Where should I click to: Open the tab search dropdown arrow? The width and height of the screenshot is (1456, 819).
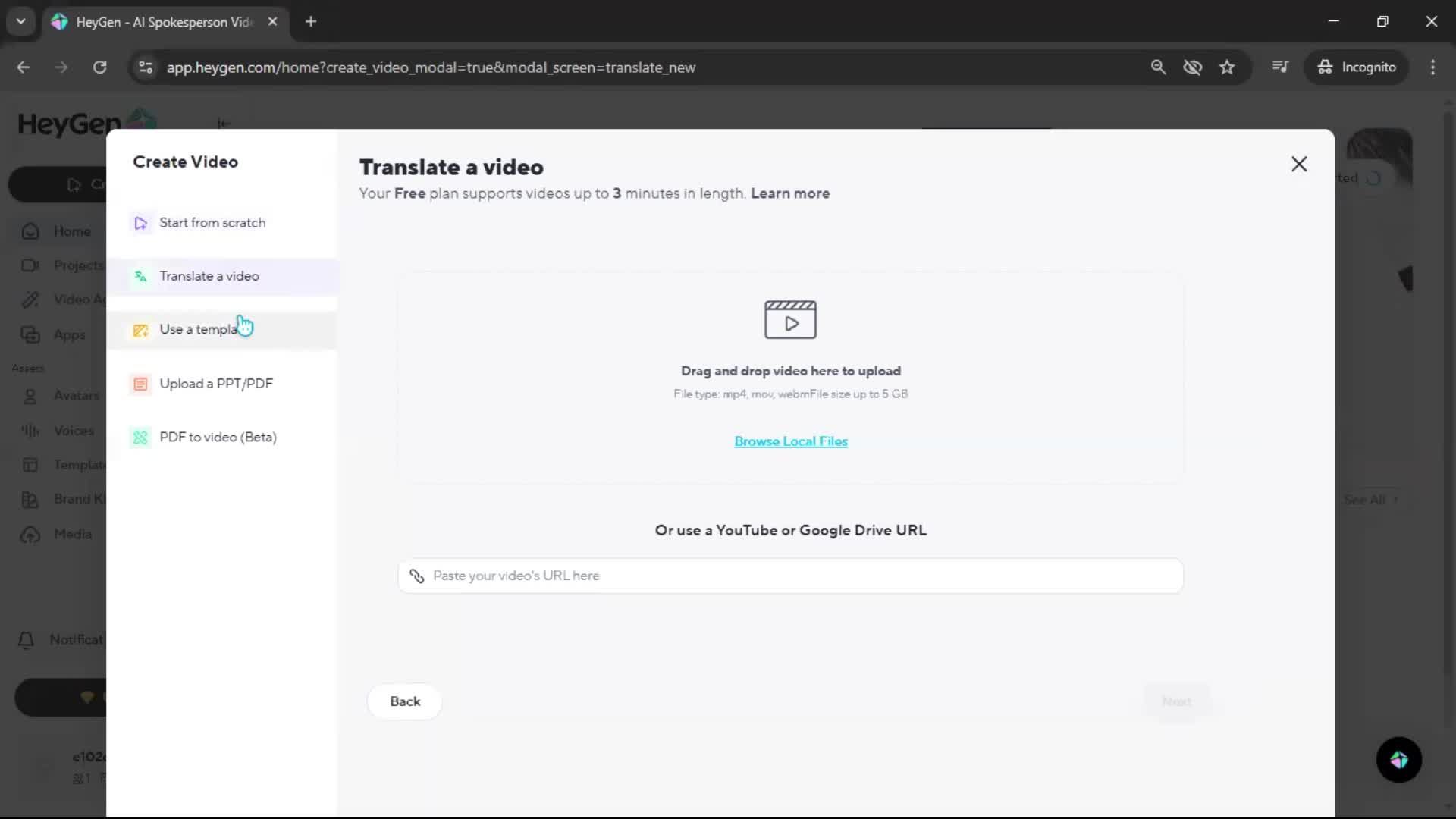tap(21, 21)
